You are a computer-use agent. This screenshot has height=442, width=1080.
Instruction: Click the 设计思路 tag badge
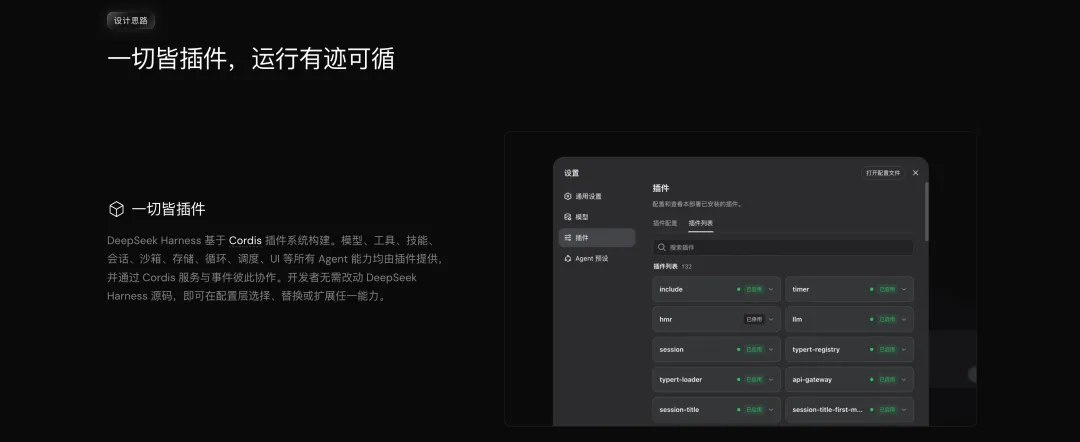point(131,21)
